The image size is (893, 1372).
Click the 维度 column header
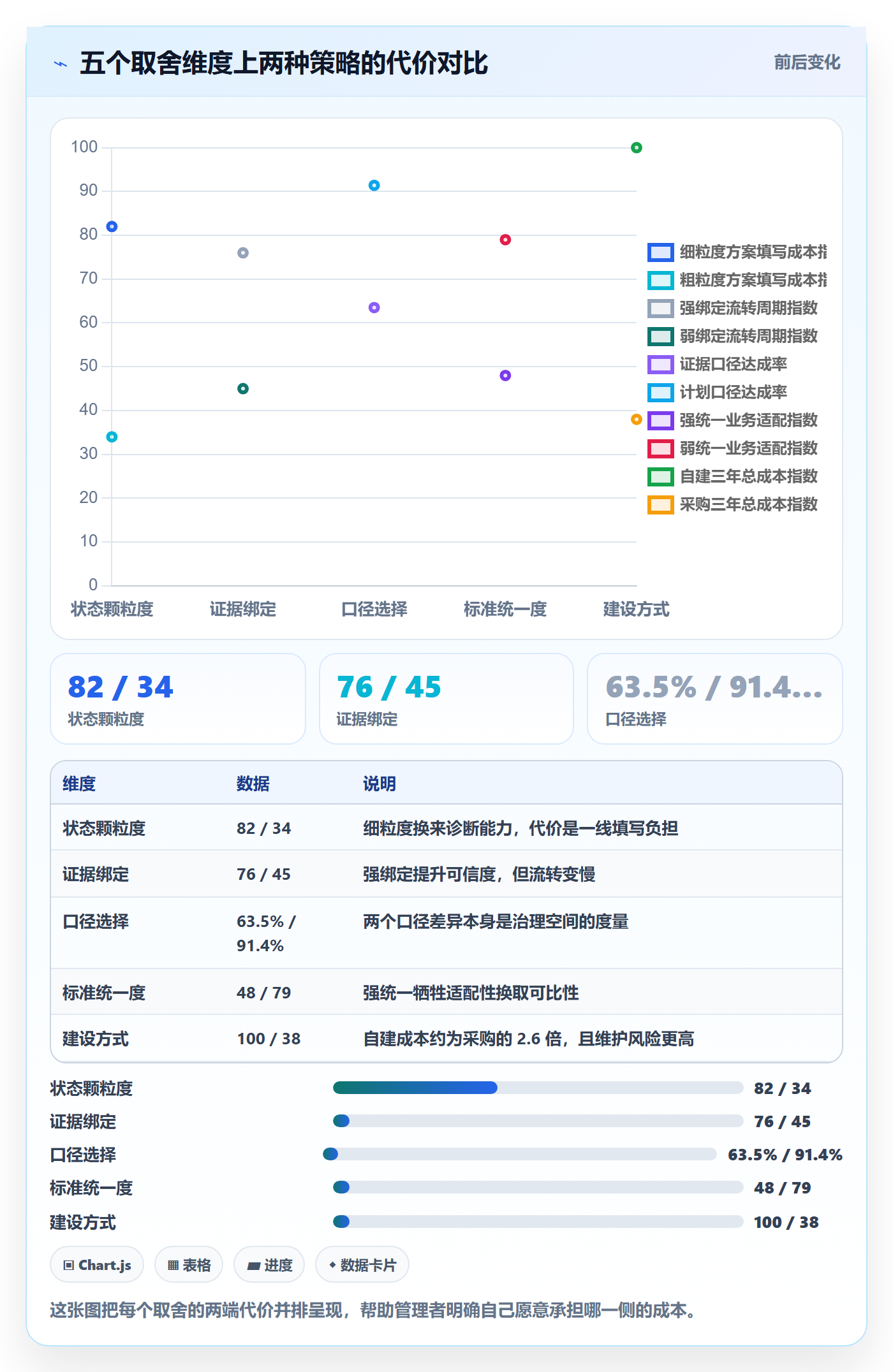pos(79,784)
